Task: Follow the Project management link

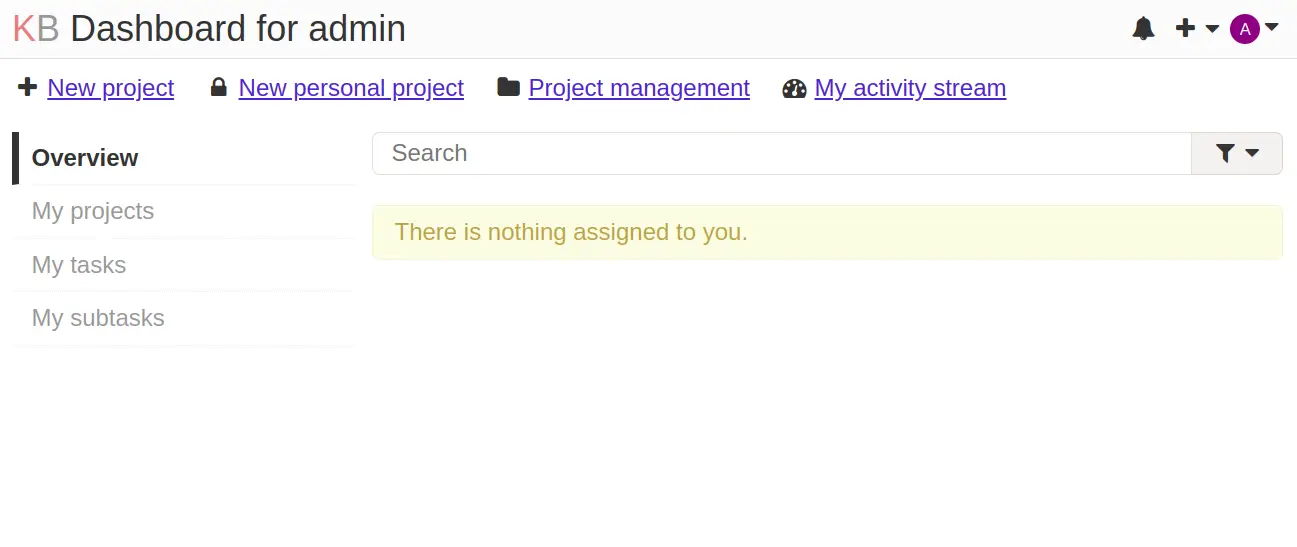Action: (x=639, y=88)
